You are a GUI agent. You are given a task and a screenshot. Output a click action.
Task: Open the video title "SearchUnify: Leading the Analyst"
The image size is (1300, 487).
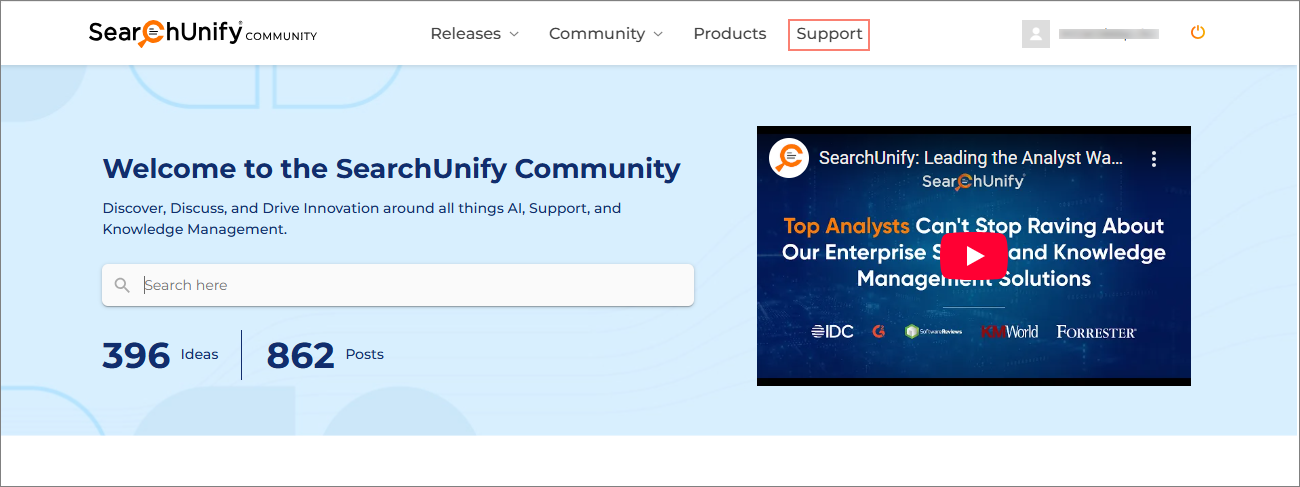click(x=970, y=158)
